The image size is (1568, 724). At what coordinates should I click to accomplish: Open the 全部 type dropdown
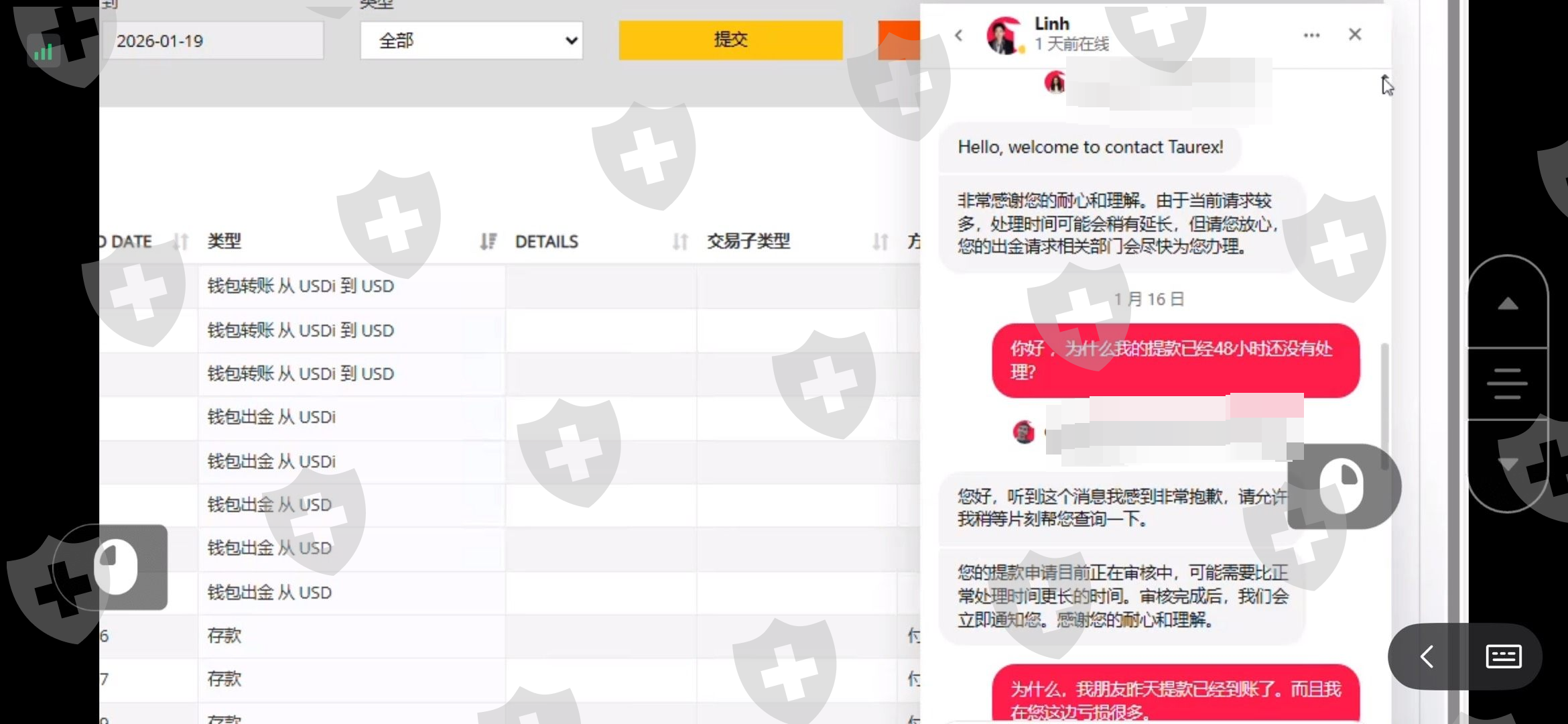471,41
